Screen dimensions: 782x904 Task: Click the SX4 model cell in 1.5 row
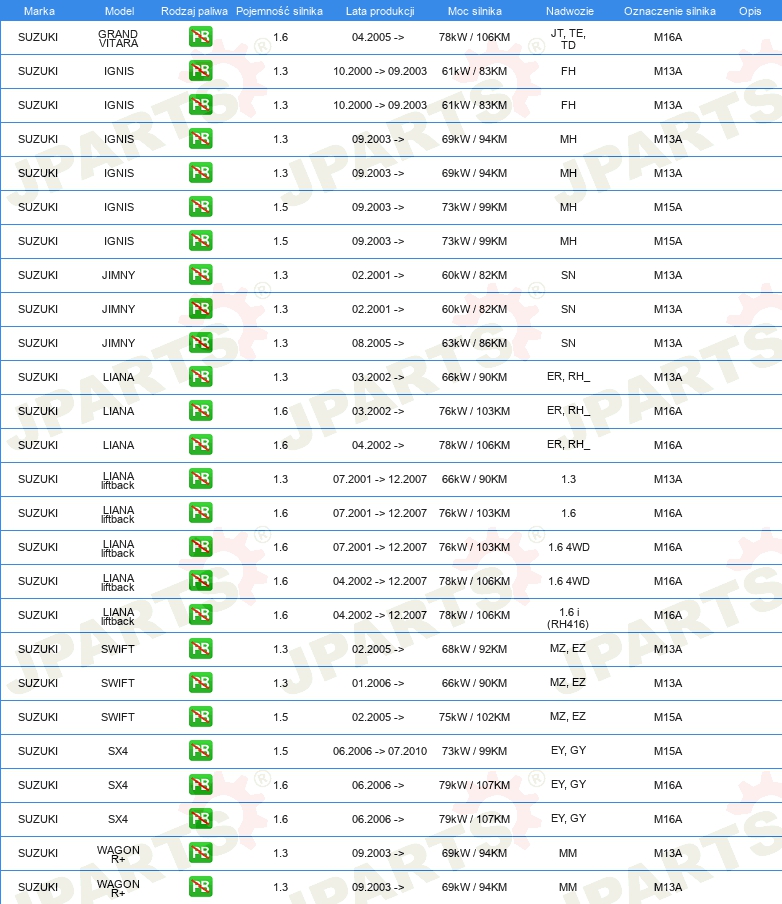[x=118, y=752]
